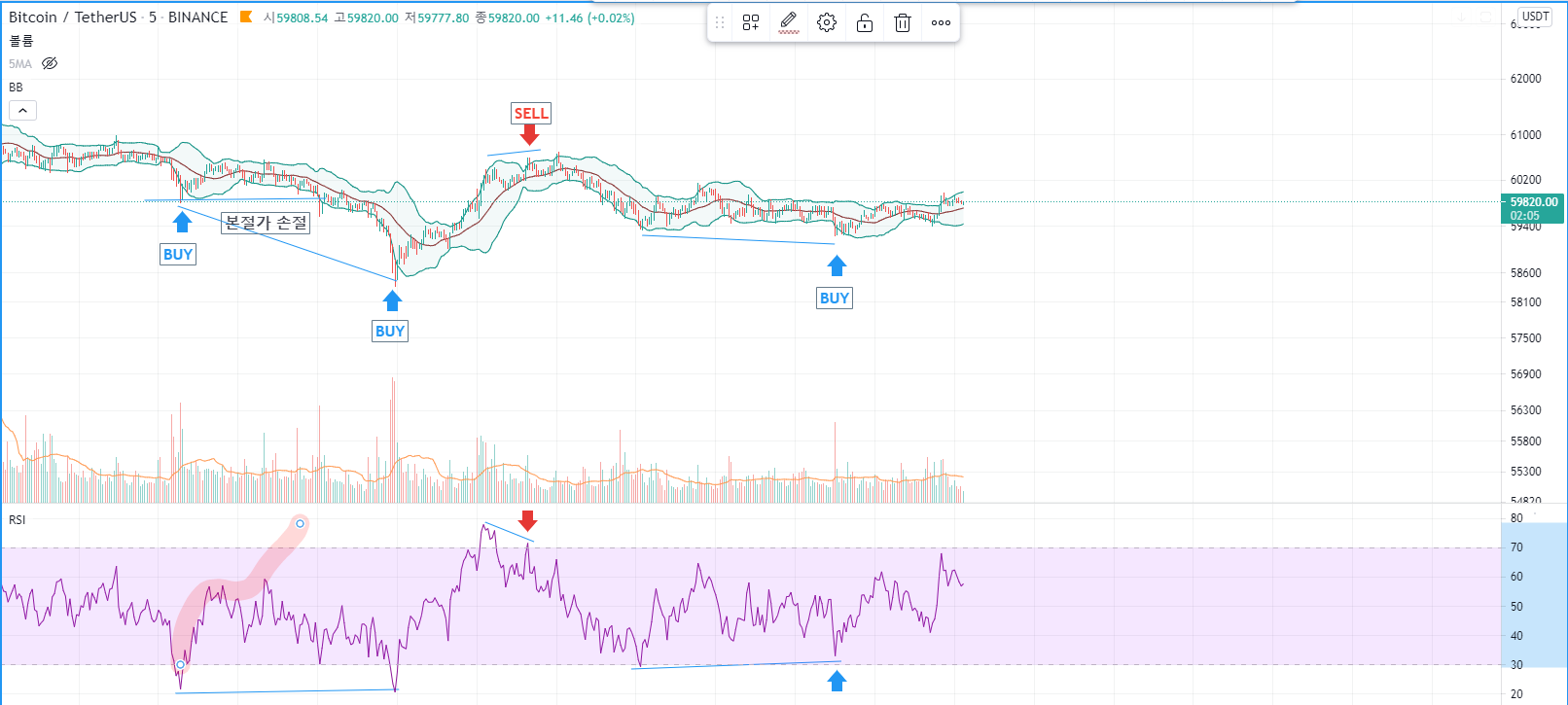This screenshot has width=1568, height=705.
Task: Pick the pencil line color tool
Action: pyautogui.click(x=789, y=23)
